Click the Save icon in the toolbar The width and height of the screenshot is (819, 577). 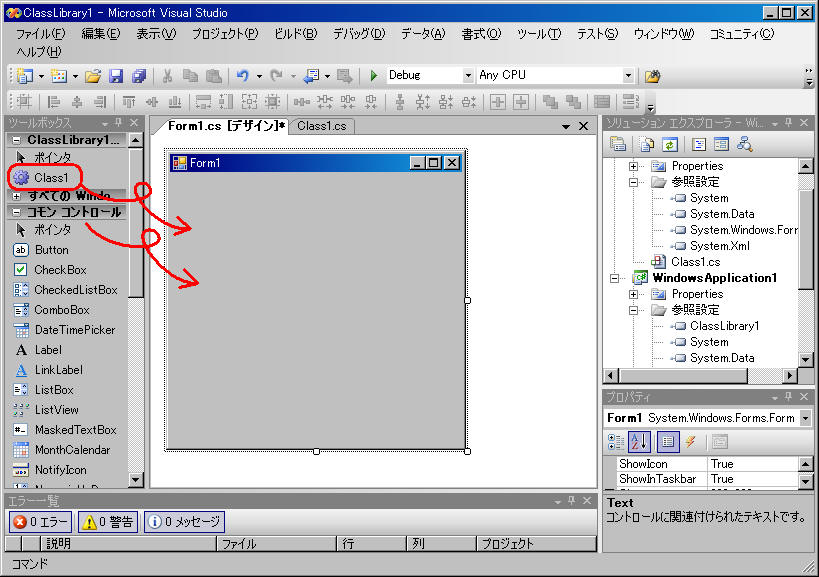pos(116,76)
